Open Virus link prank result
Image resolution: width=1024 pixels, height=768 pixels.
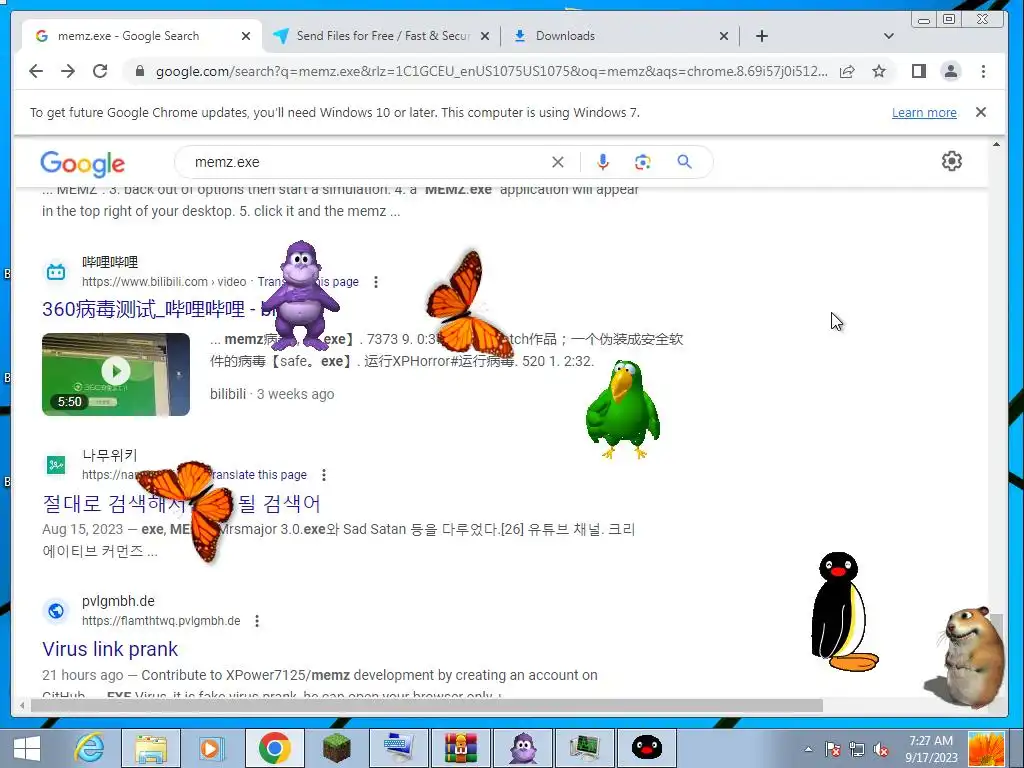(x=110, y=649)
